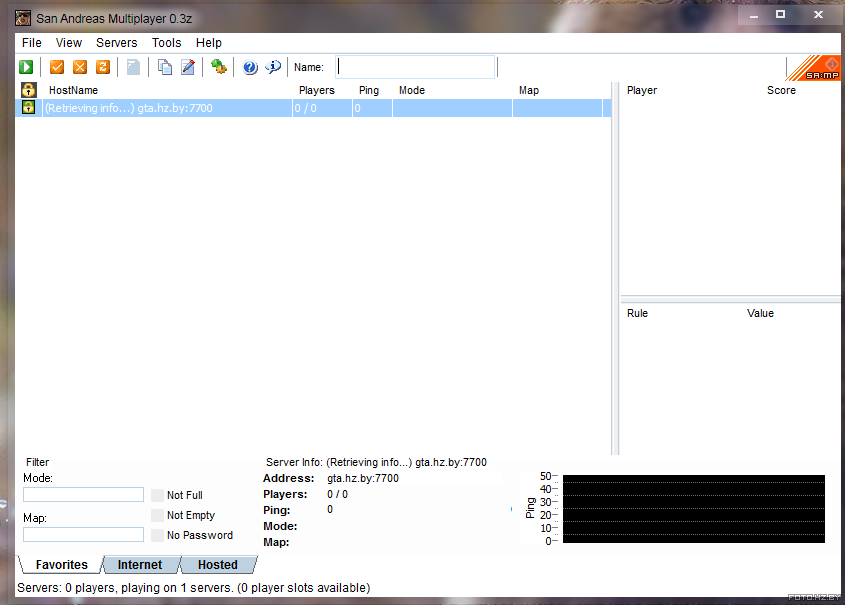Enable the Not Full filter checkbox
The height and width of the screenshot is (605, 845).
point(157,495)
